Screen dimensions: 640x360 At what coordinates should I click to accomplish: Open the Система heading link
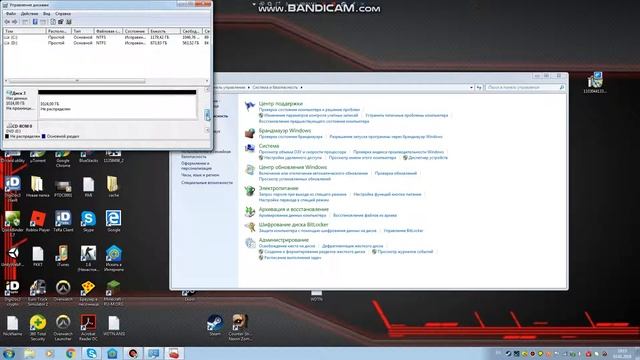269,146
